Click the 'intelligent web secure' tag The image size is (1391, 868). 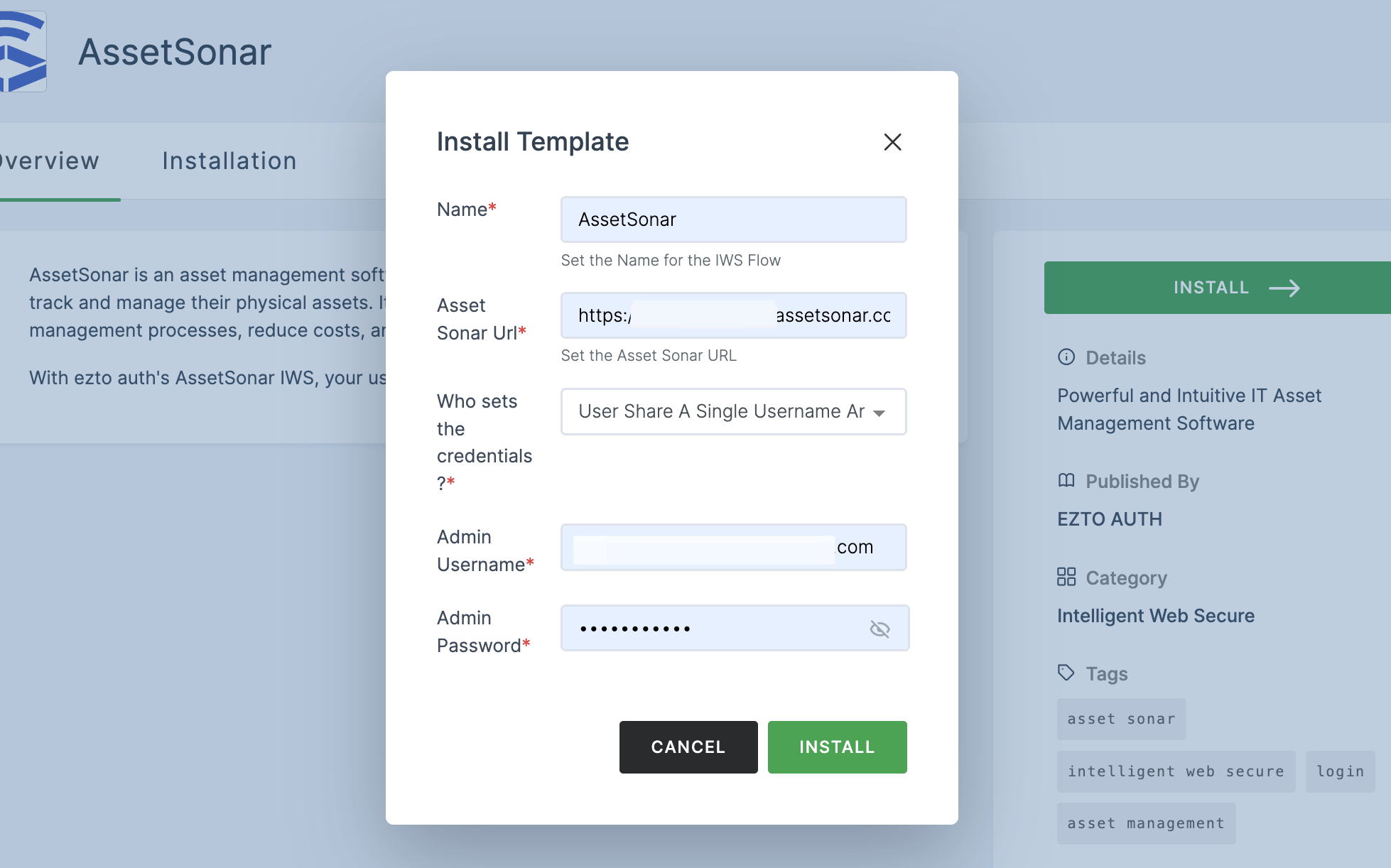click(x=1176, y=771)
